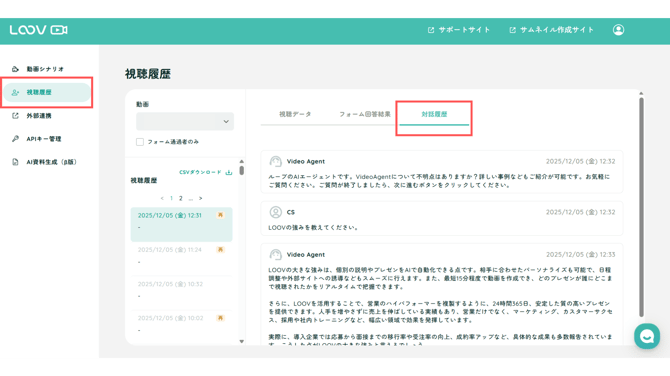Select history entry 2025/12/05 10:32

pyautogui.click(x=182, y=293)
